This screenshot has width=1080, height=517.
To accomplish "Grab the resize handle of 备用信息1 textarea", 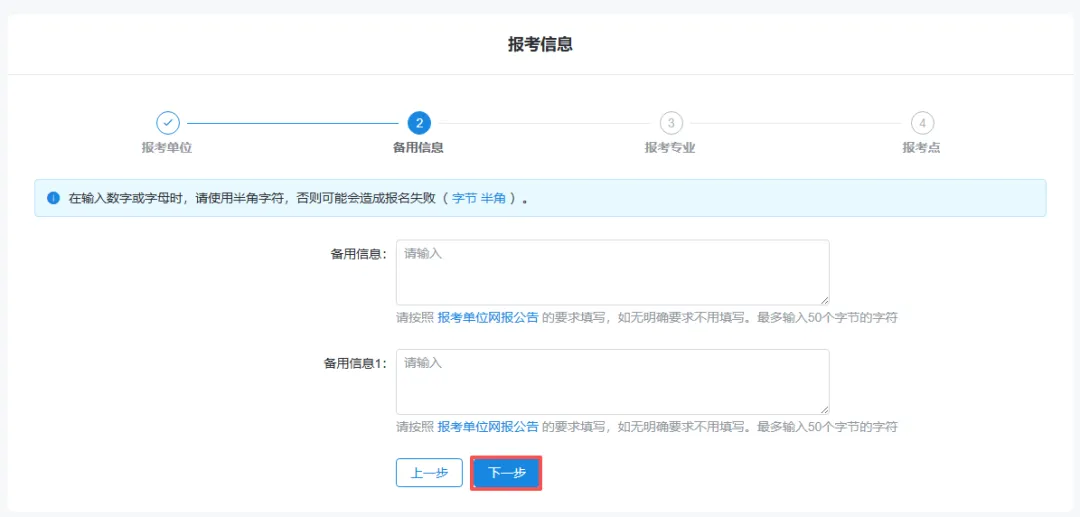I will (x=824, y=409).
